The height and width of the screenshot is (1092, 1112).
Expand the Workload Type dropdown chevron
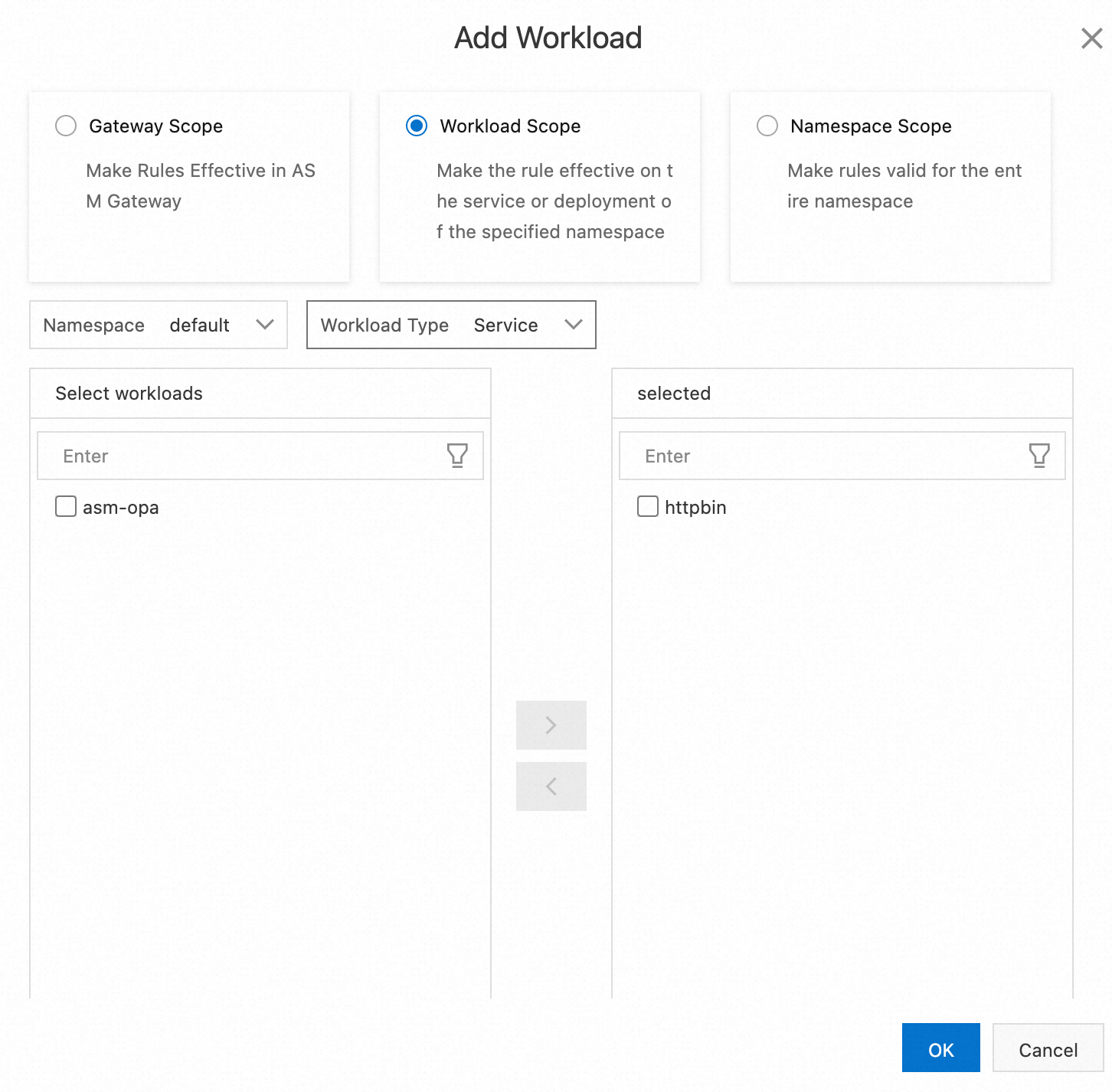coord(574,325)
